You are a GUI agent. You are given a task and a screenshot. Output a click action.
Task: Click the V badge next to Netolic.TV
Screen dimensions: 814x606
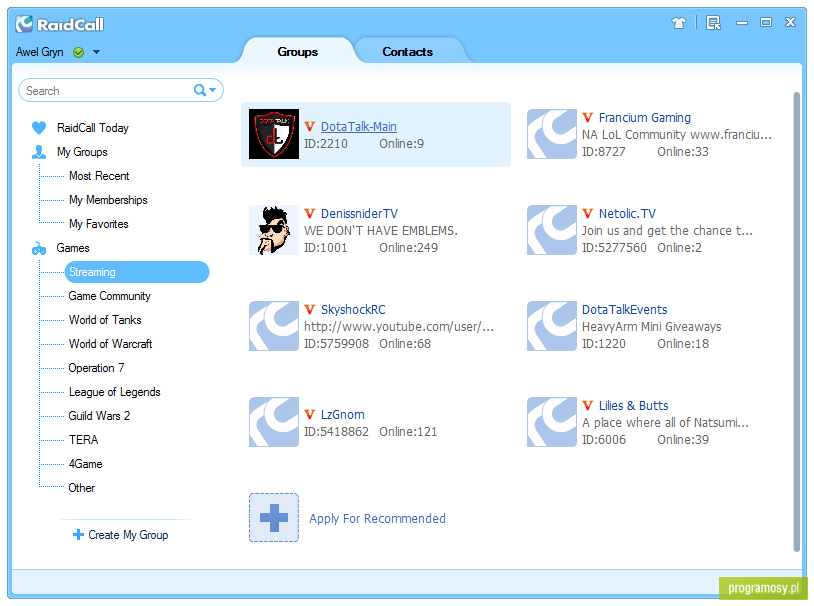(x=588, y=213)
